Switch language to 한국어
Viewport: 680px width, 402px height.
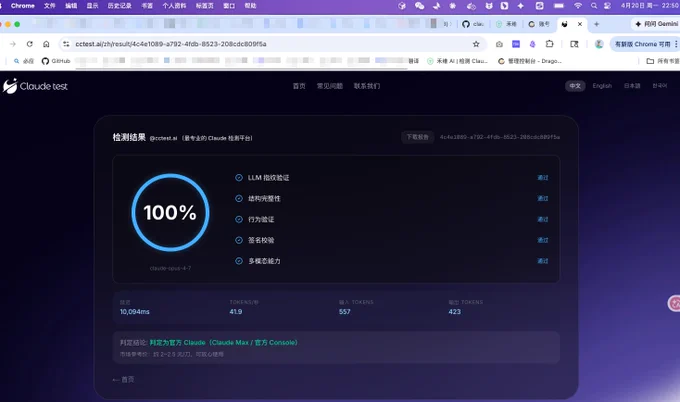660,86
